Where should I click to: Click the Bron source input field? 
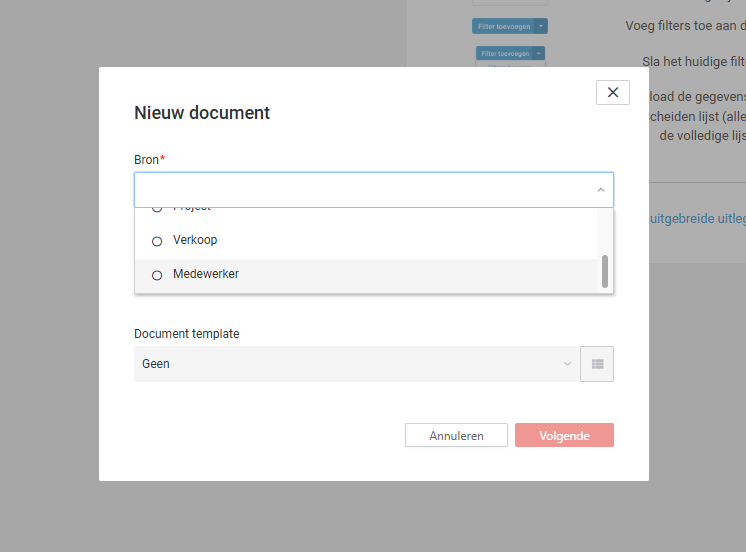click(x=360, y=190)
